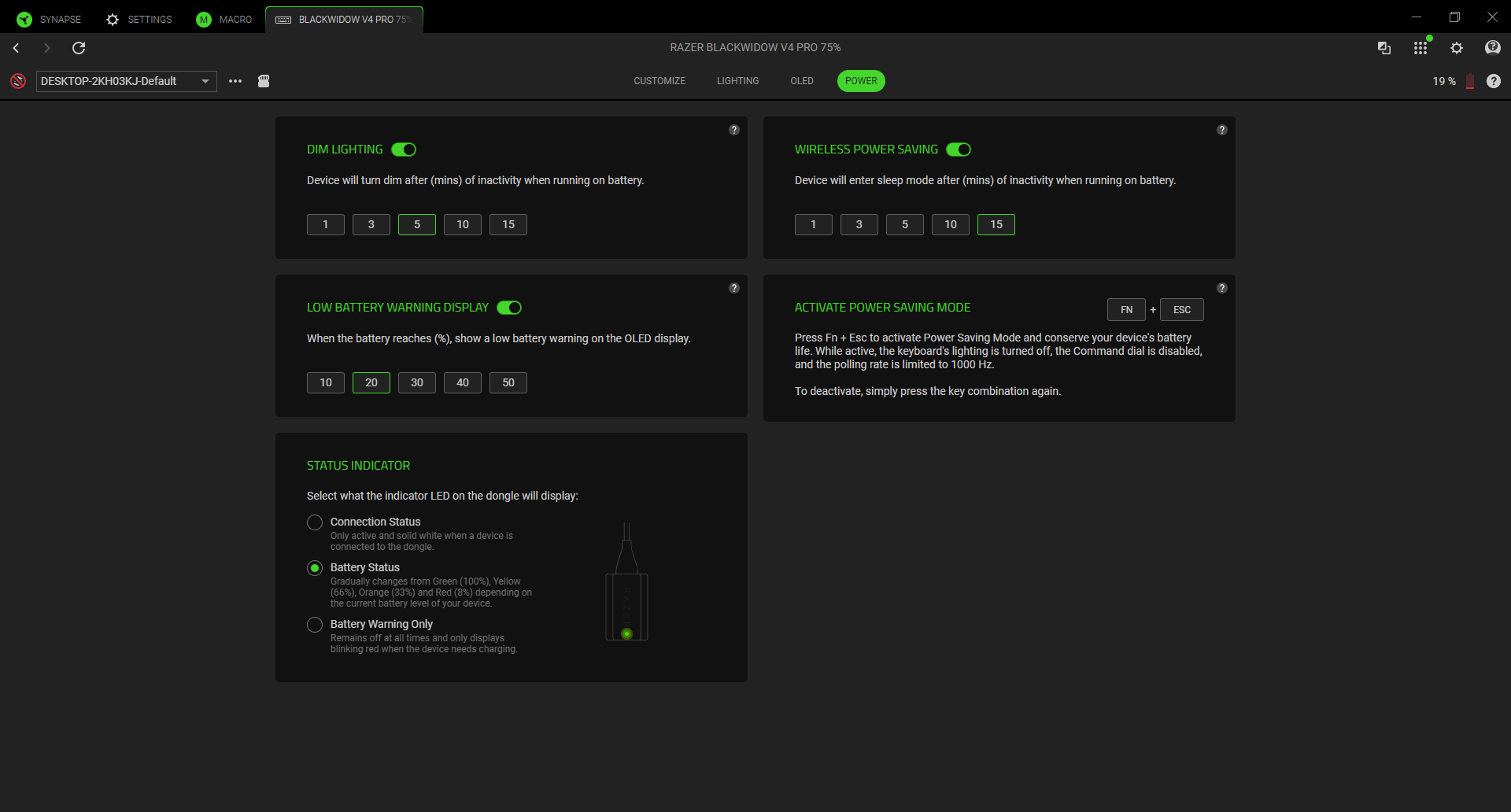The width and height of the screenshot is (1511, 812).
Task: Go back with the left arrow icon
Action: point(16,48)
